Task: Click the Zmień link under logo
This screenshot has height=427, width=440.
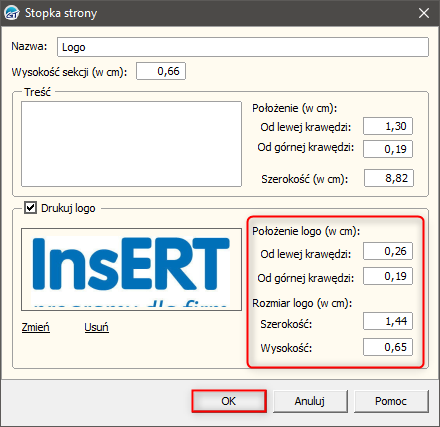Action: (x=36, y=327)
